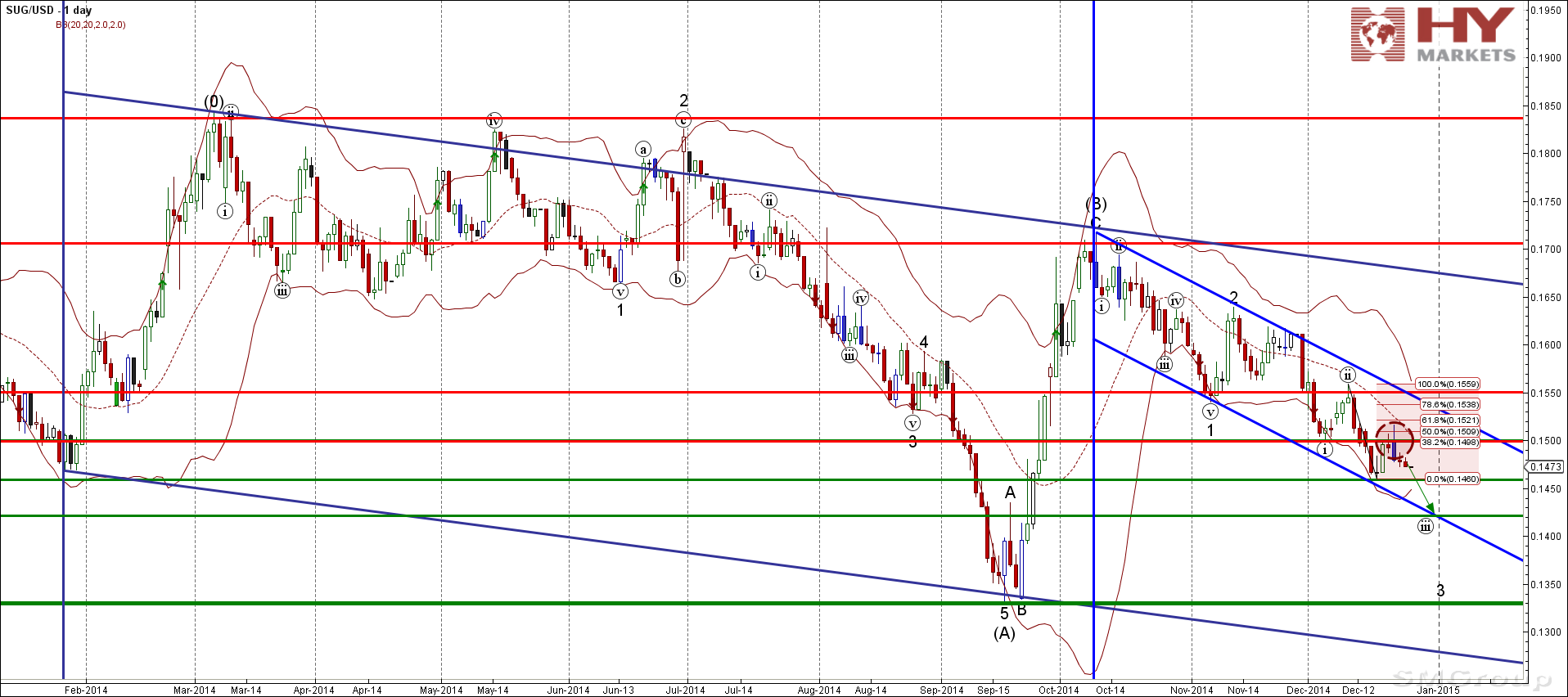Click the circled iii target below green arrow

pos(1426,526)
